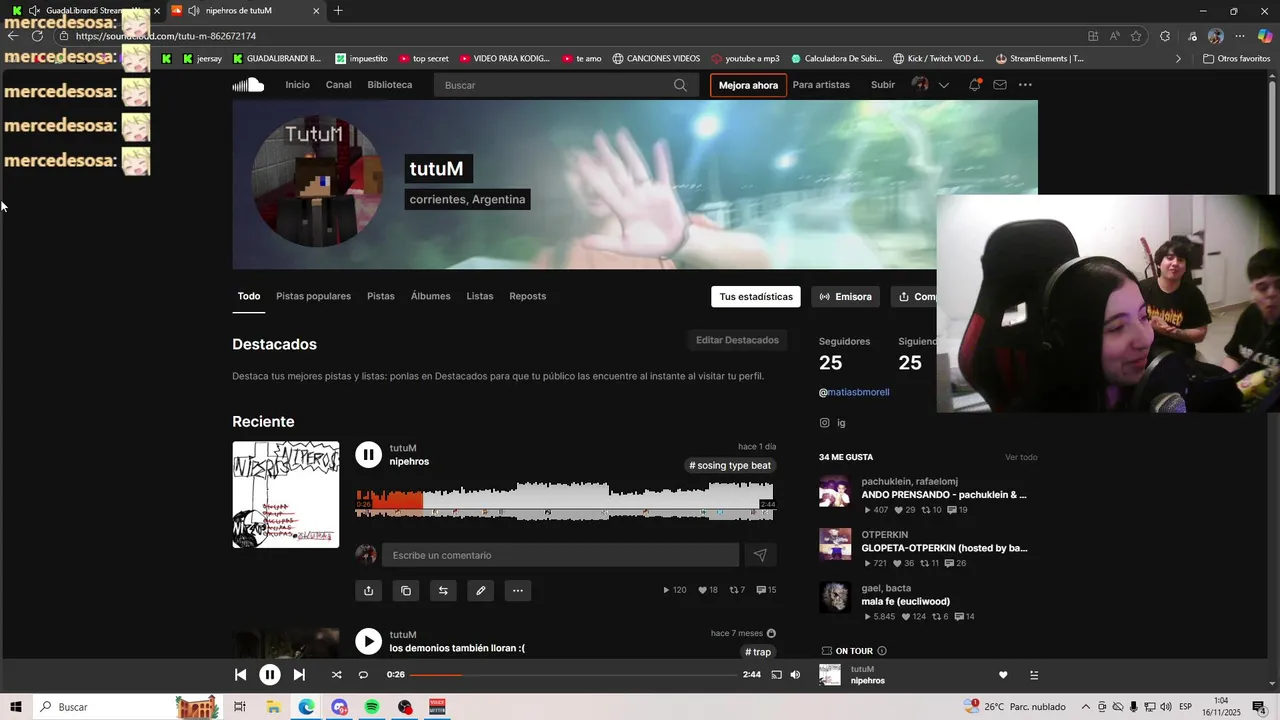Pause playback in the bottom player bar
Screen dimensions: 1280x720
[x=270, y=675]
